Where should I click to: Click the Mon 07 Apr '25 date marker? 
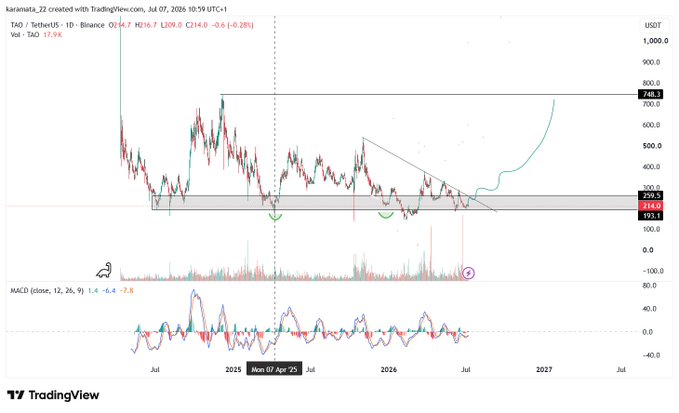tap(274, 369)
